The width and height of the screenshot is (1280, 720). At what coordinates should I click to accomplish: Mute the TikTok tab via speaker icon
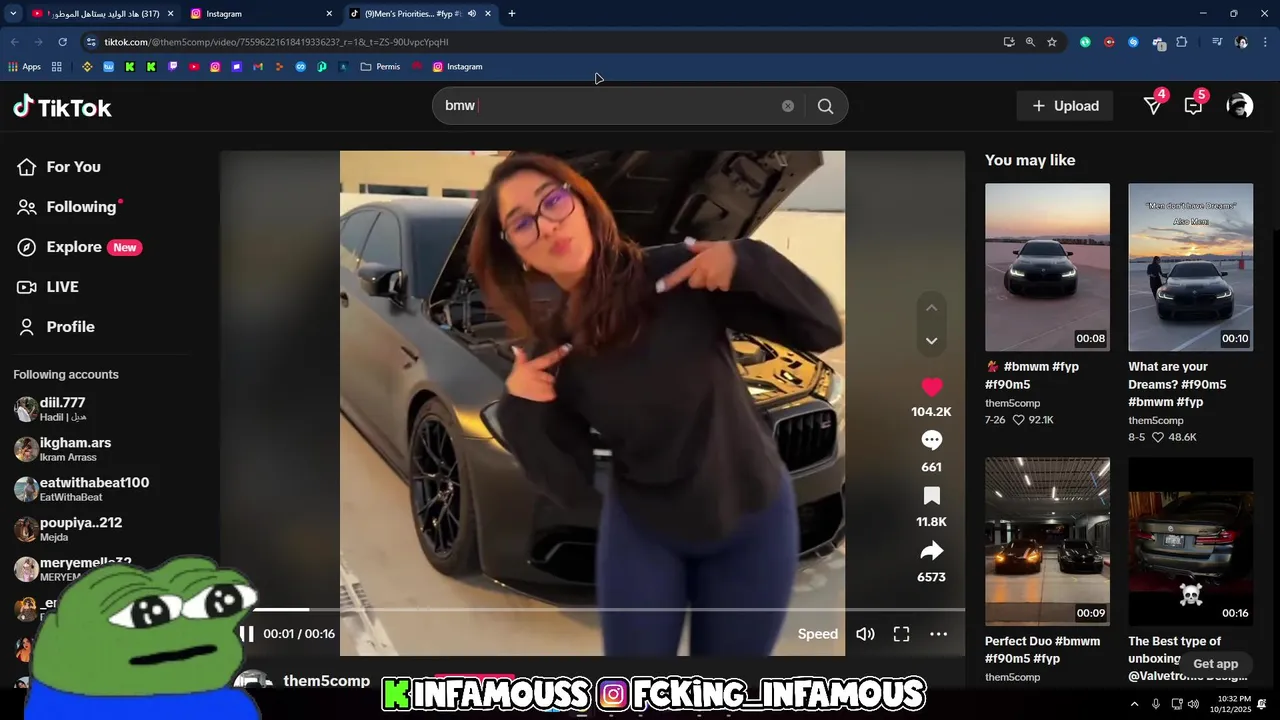[x=472, y=14]
